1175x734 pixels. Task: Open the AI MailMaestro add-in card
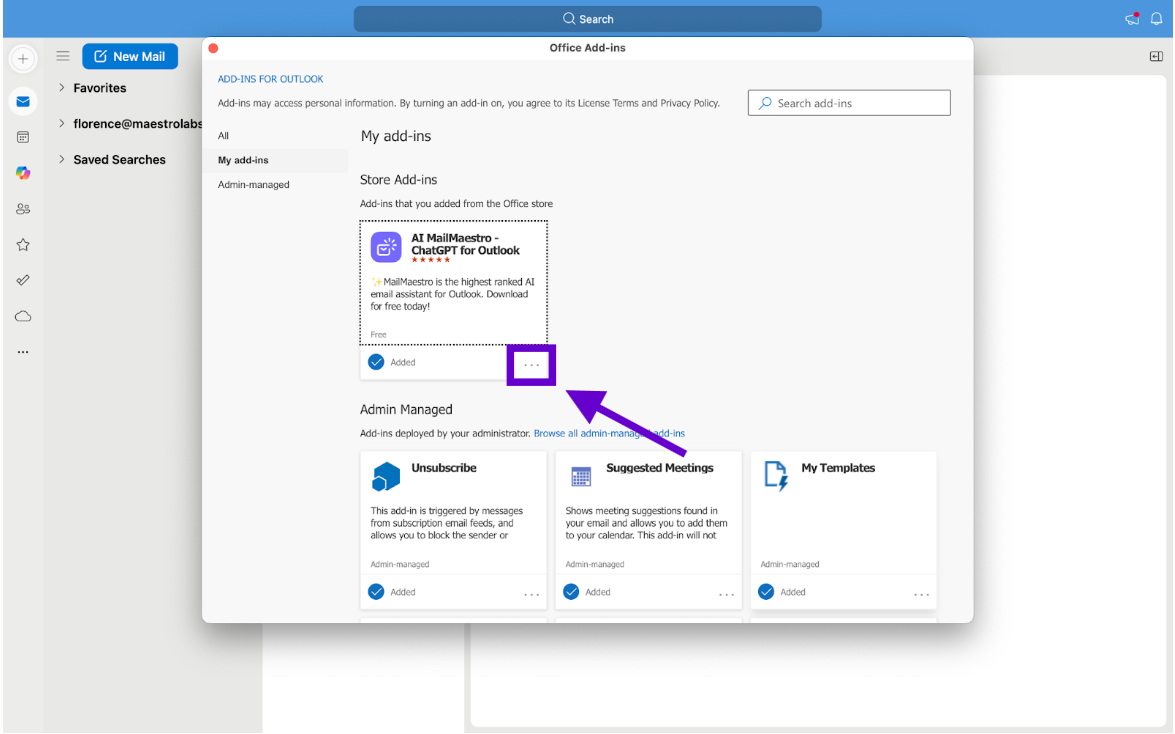coord(453,283)
